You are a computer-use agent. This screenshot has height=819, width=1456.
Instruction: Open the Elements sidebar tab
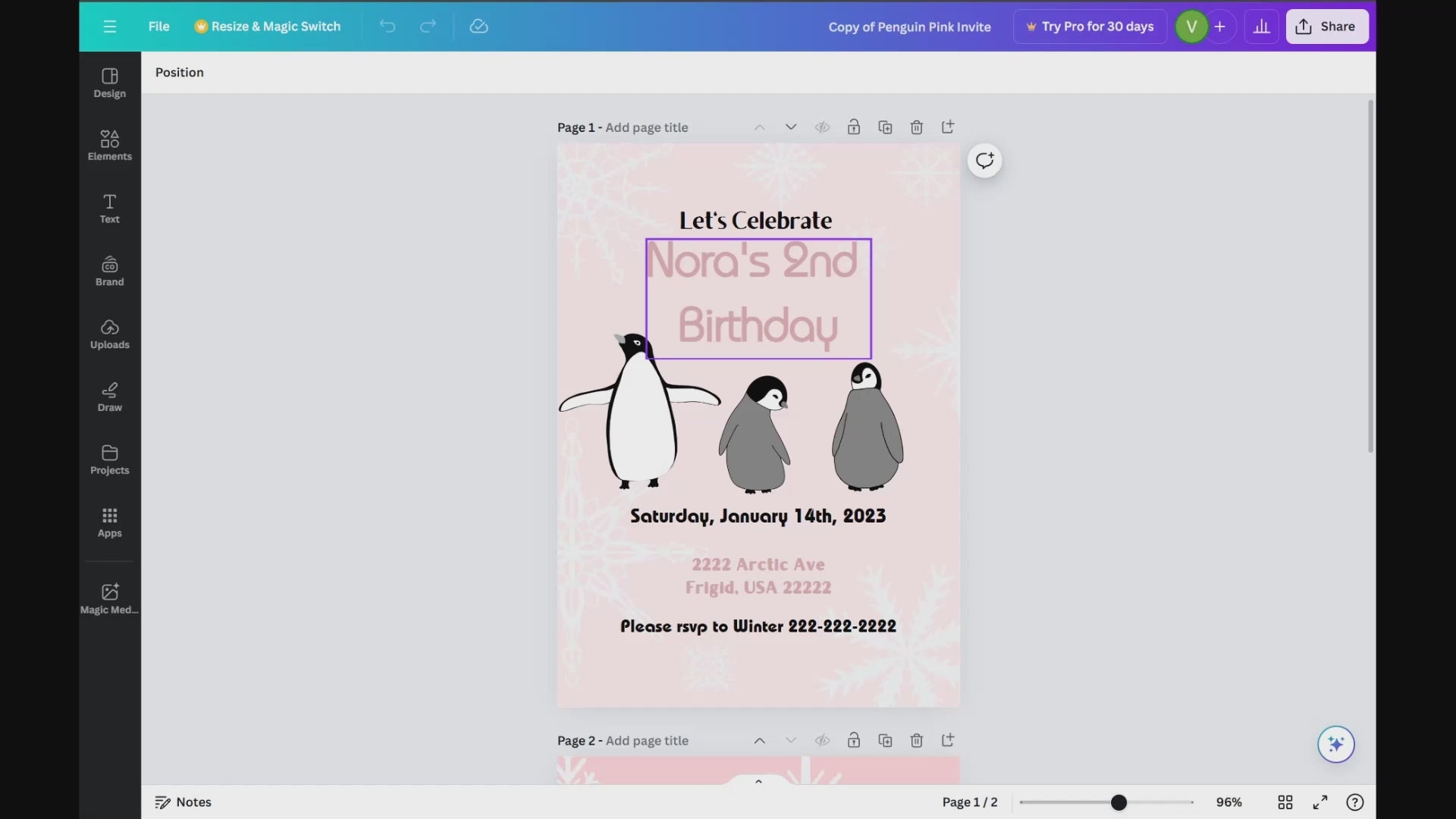[110, 146]
